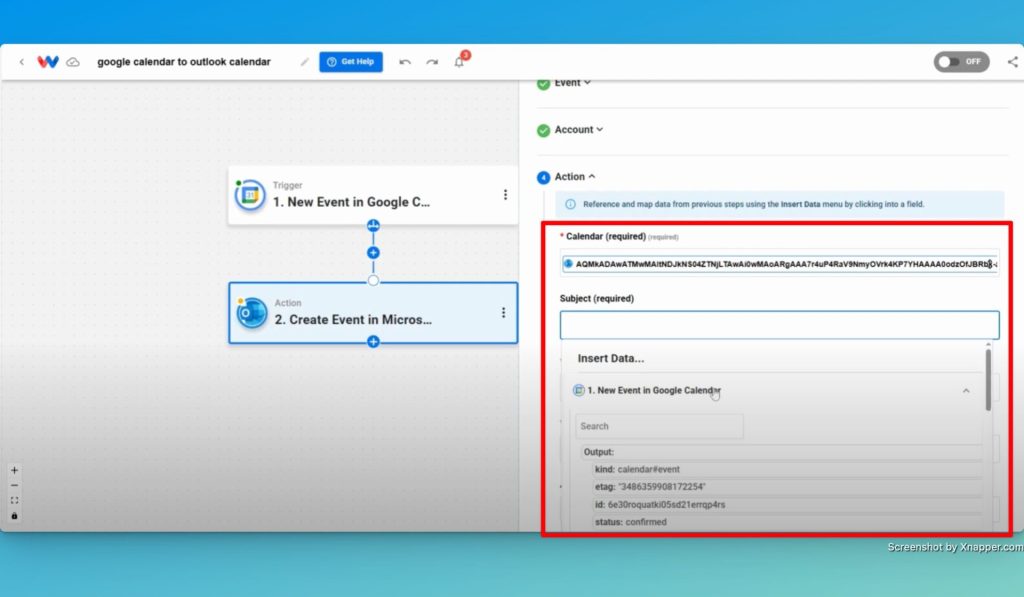1024x597 pixels.
Task: Open the notifications bell
Action: [x=459, y=62]
